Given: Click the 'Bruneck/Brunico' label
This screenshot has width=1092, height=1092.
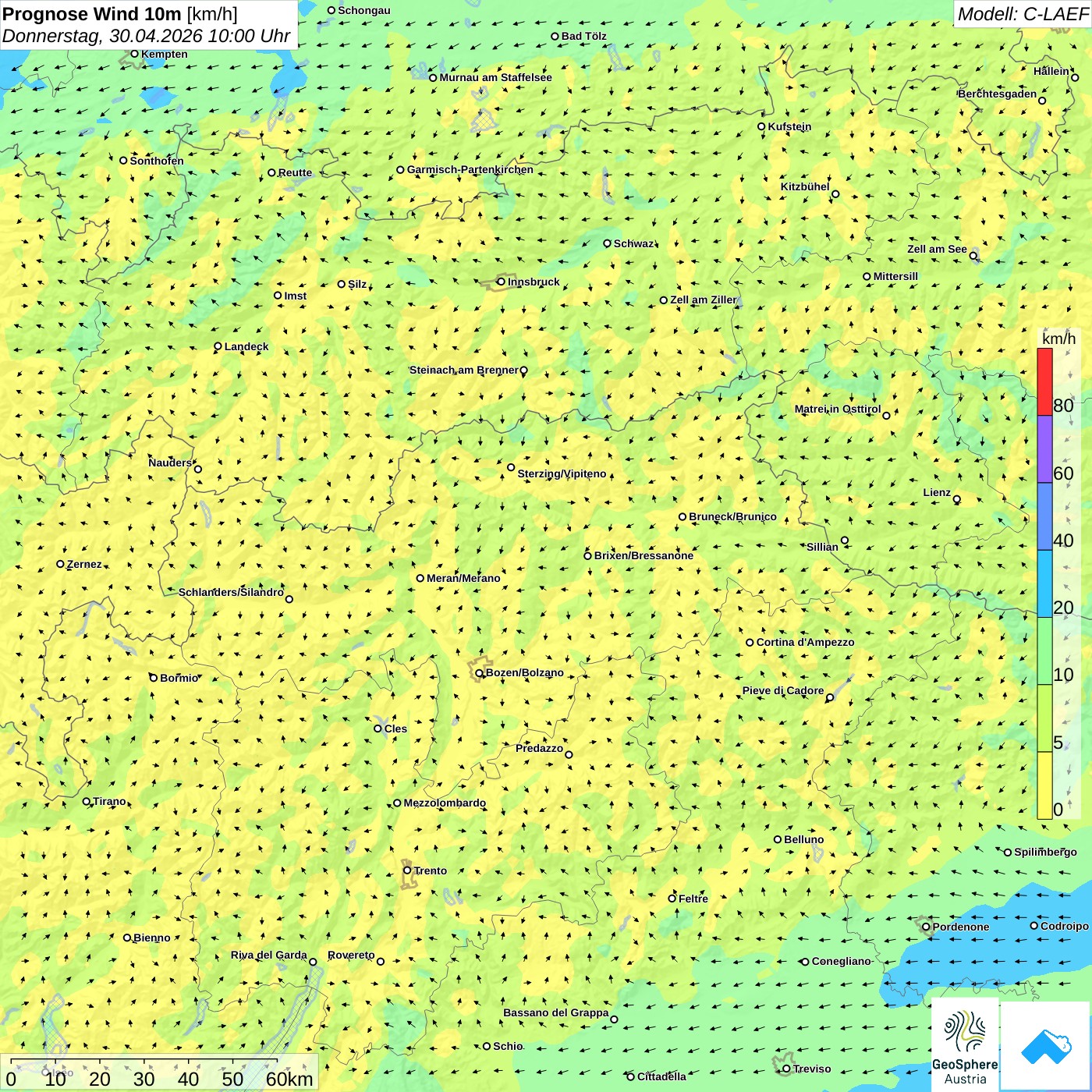Looking at the screenshot, I should (x=732, y=516).
